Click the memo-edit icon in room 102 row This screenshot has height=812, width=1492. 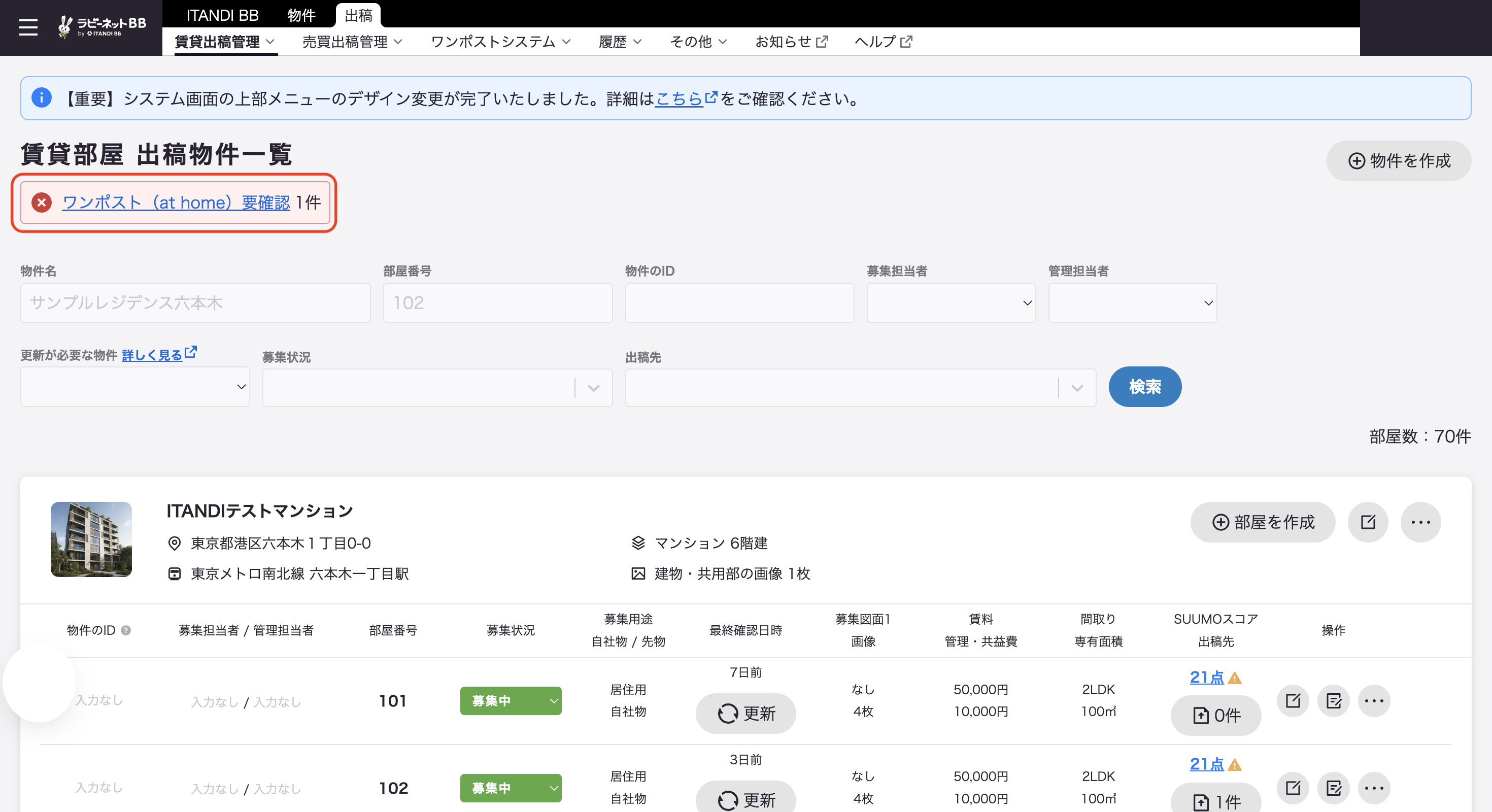[1333, 788]
